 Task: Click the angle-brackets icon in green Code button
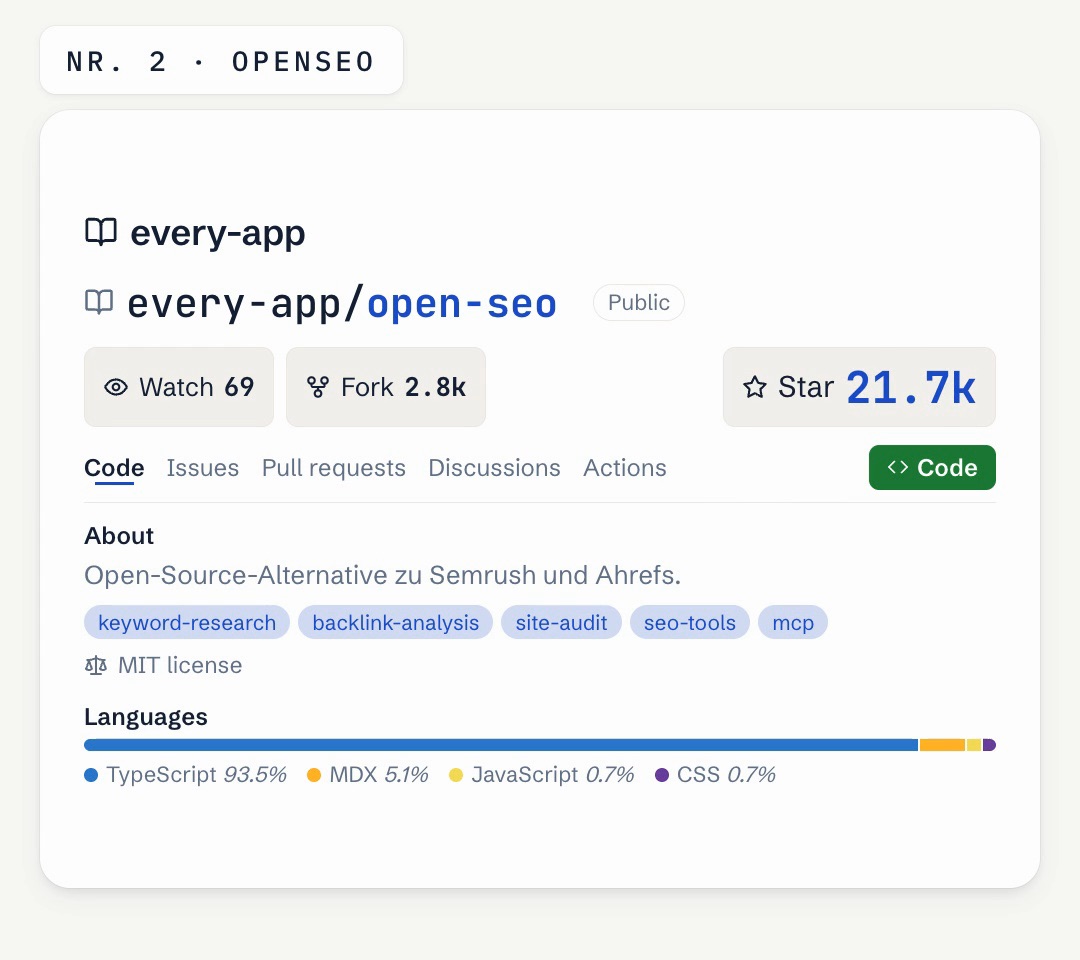click(897, 468)
